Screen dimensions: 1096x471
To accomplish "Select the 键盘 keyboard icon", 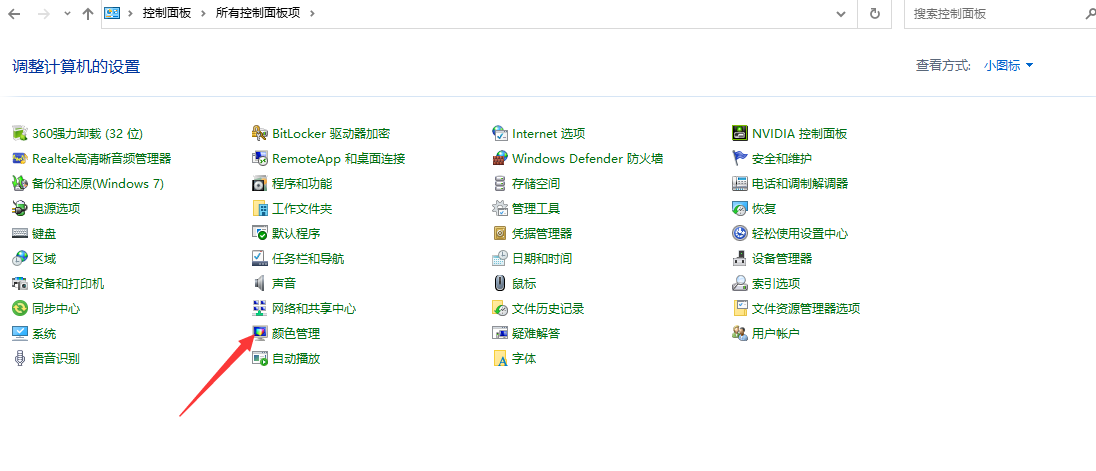I will coord(20,233).
